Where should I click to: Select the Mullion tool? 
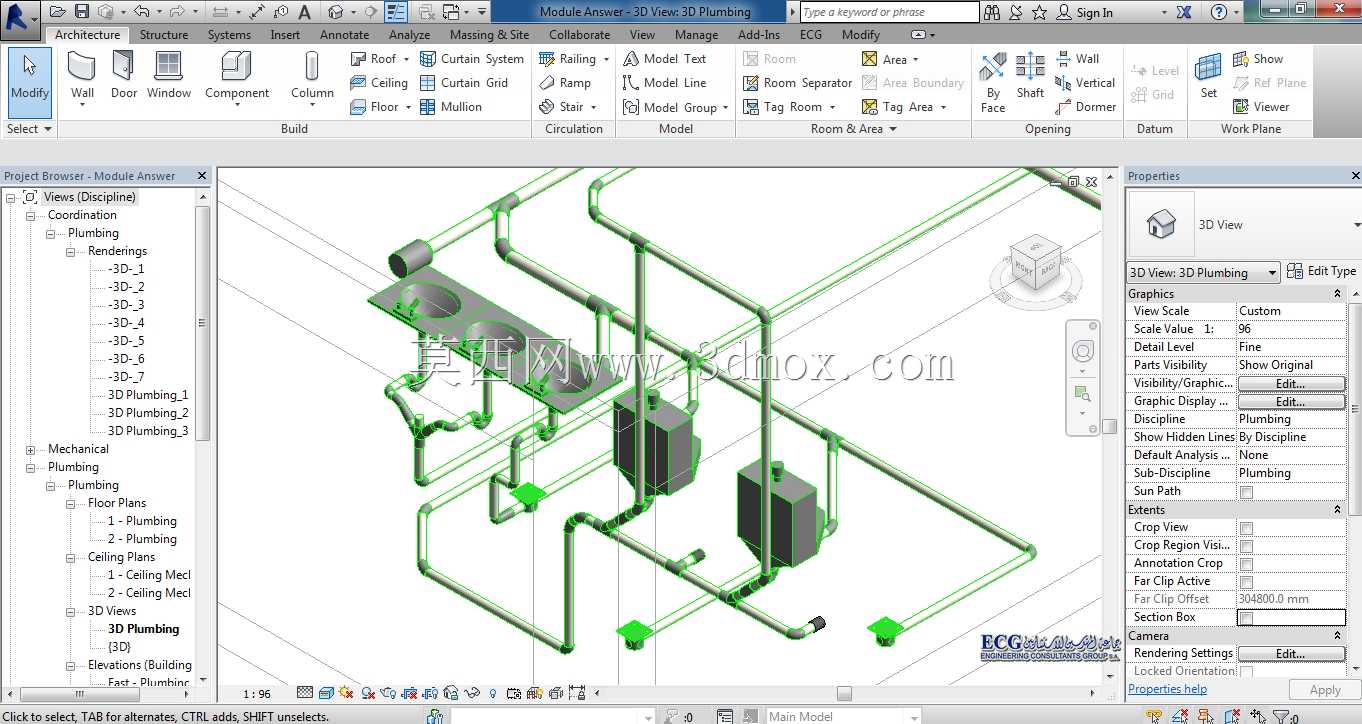451,107
